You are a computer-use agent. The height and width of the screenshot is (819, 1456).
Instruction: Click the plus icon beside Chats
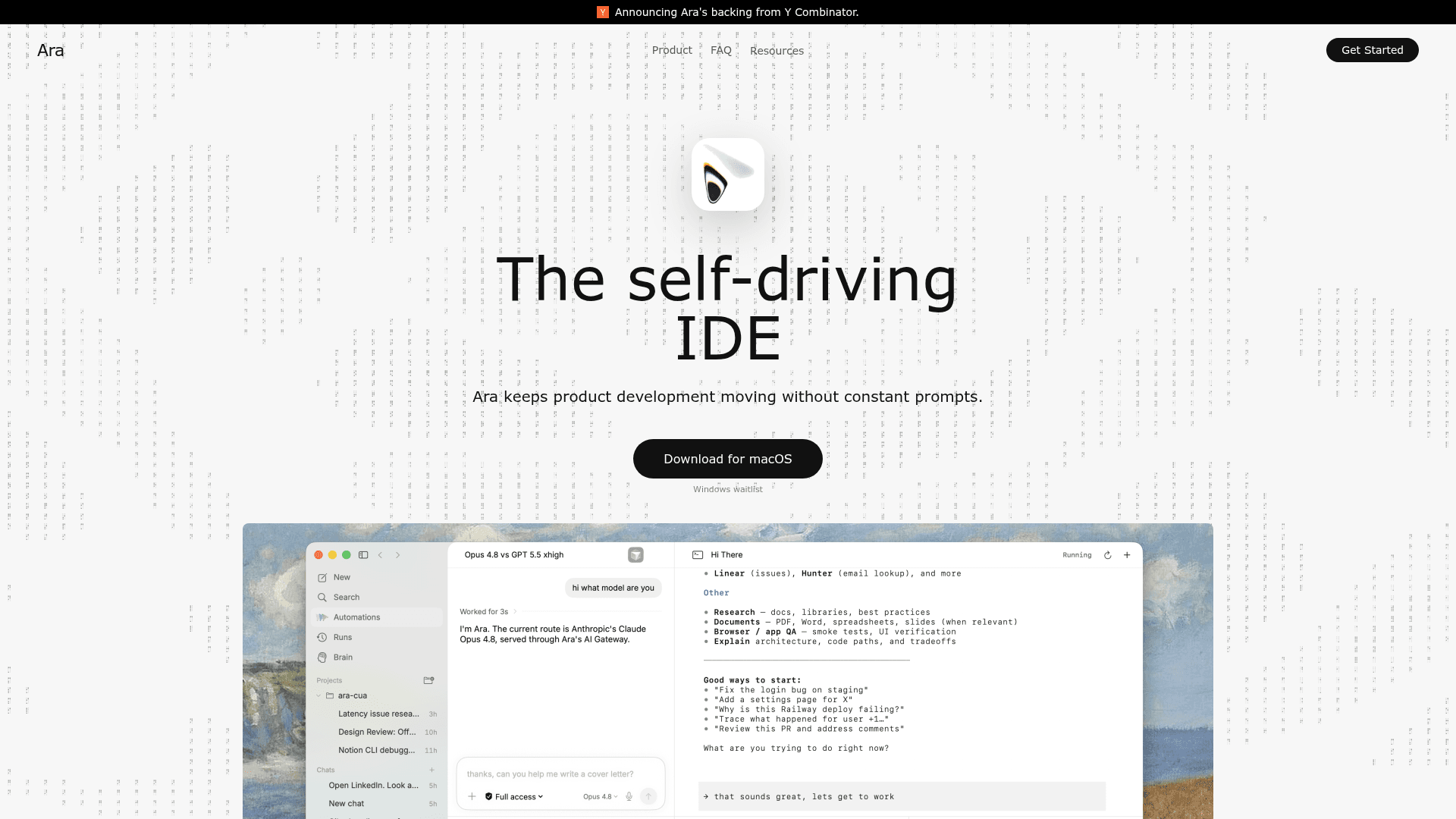[x=431, y=770]
